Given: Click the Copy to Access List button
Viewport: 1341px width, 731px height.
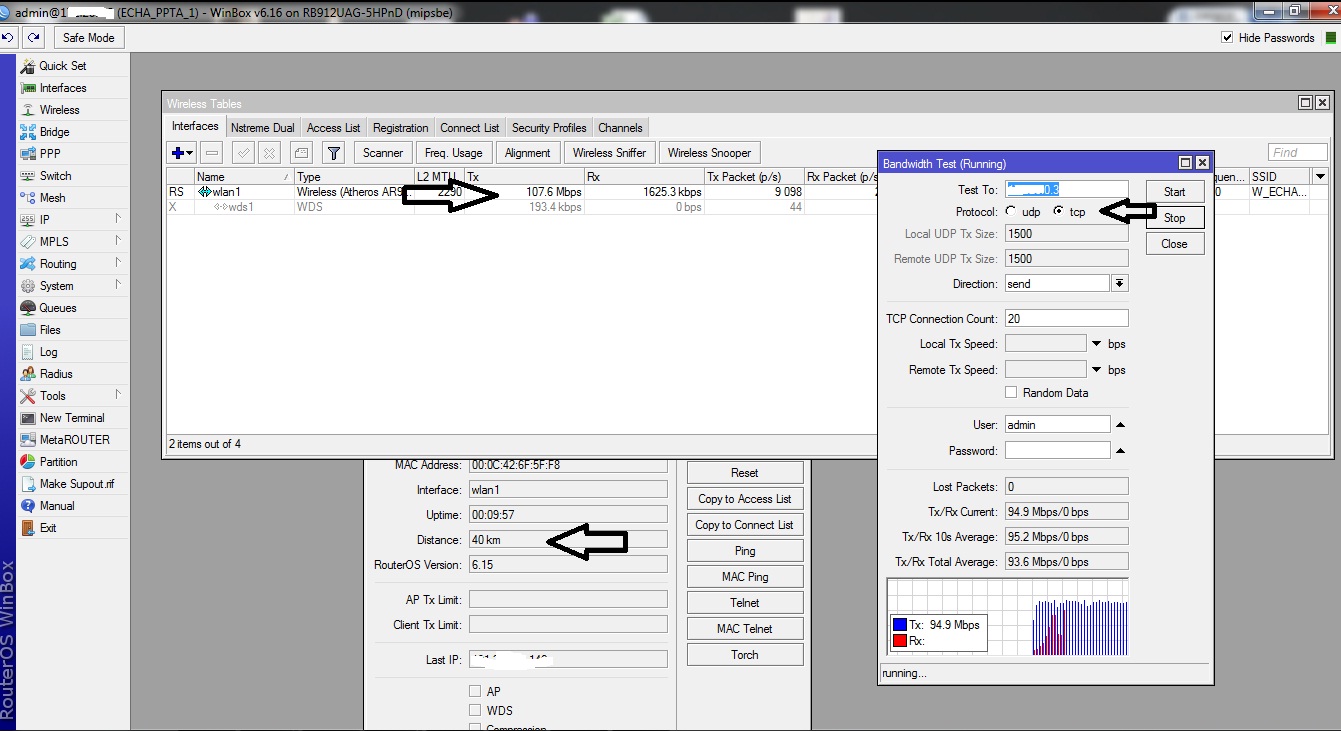Looking at the screenshot, I should (x=745, y=499).
